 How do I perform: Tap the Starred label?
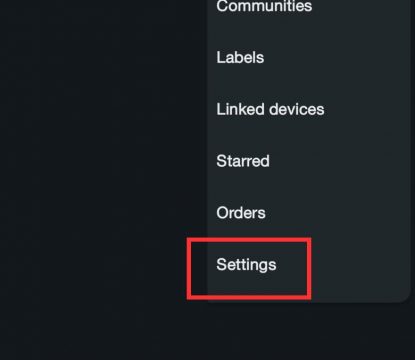(x=243, y=161)
